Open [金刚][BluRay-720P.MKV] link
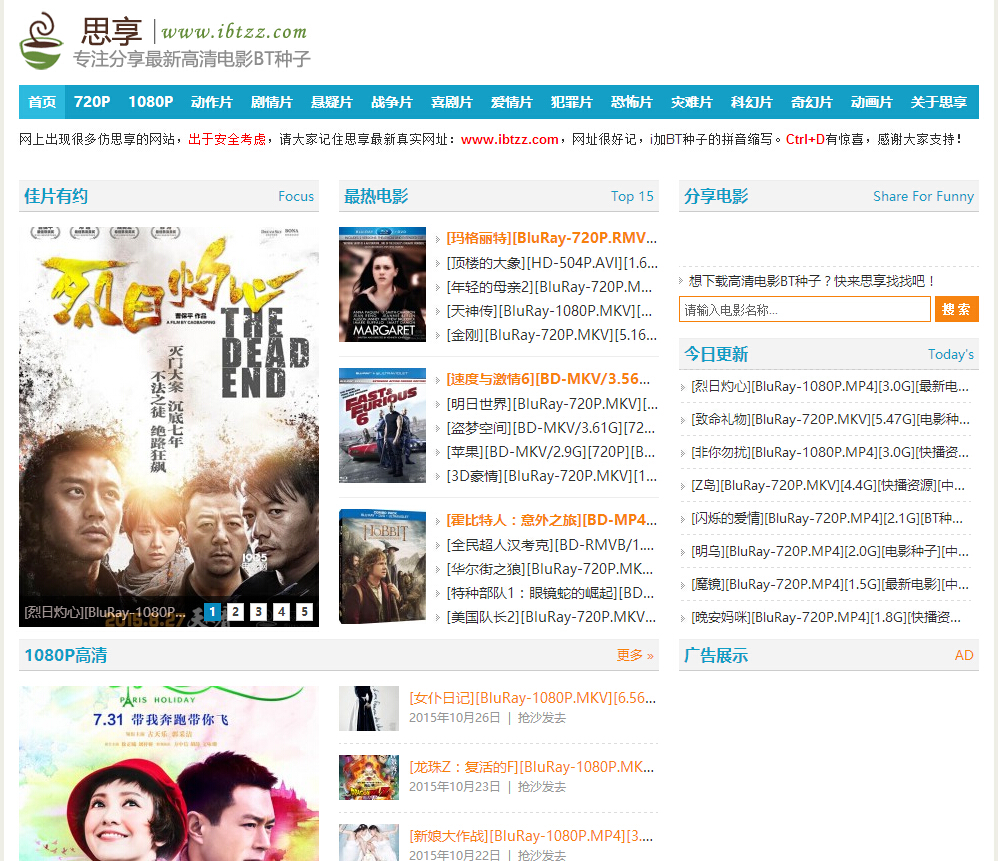 (551, 335)
